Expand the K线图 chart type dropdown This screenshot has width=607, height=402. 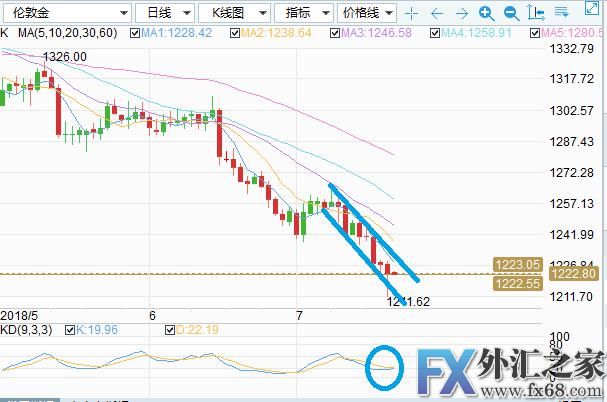coord(234,13)
